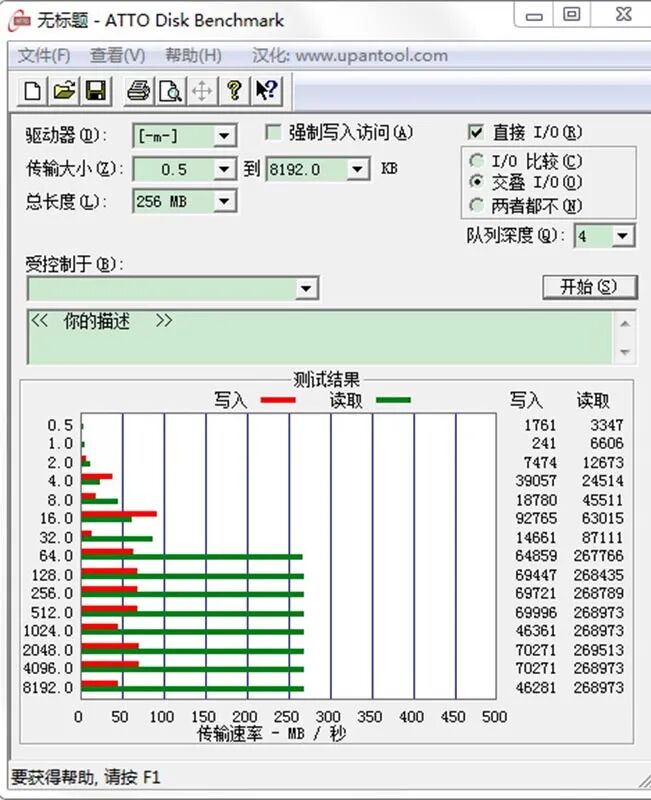Image resolution: width=651 pixels, height=800 pixels.
Task: Click the read value 12673
Action: (x=603, y=462)
